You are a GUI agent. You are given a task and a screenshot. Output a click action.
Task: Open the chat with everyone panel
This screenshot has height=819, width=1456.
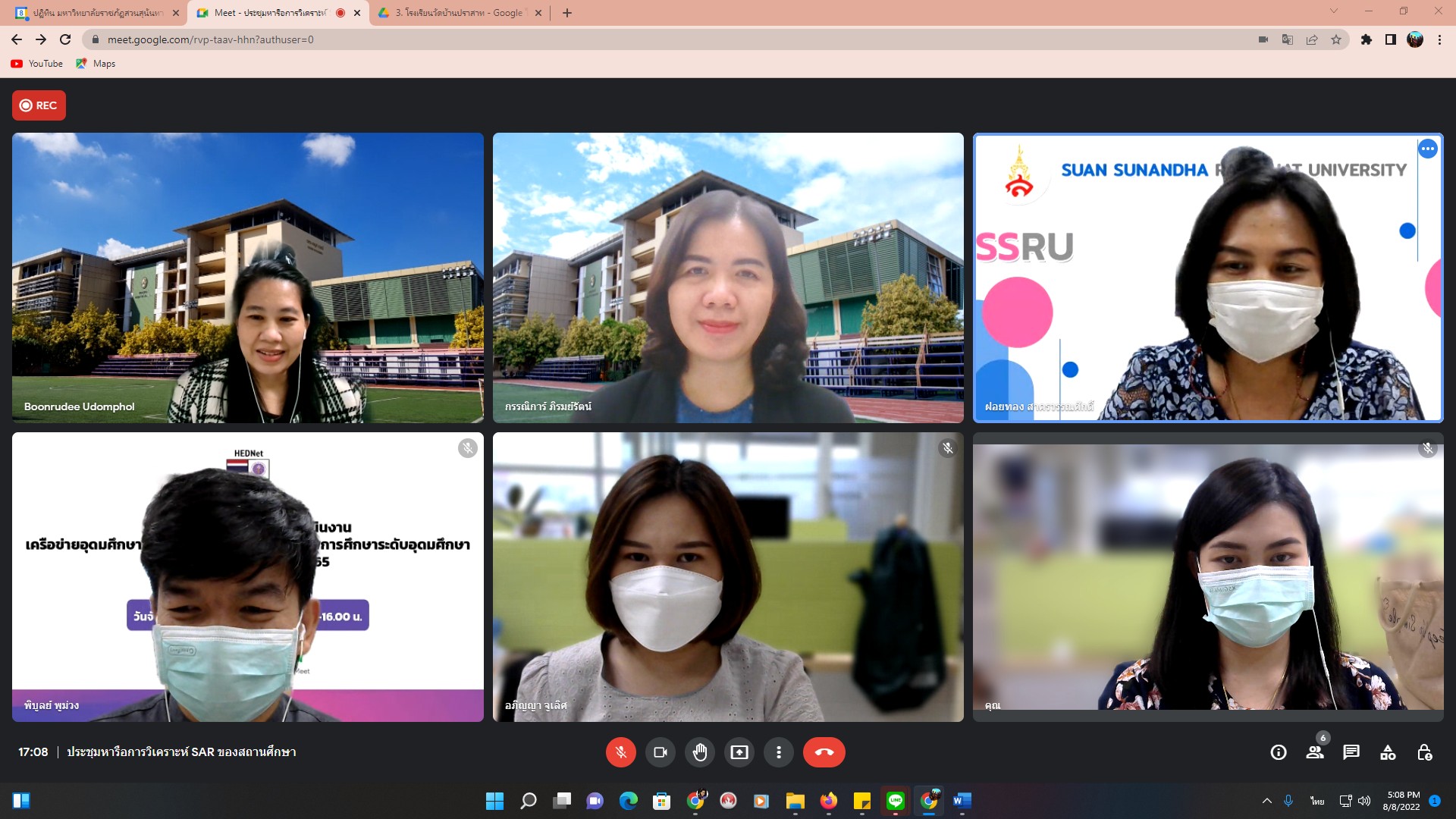(x=1351, y=752)
